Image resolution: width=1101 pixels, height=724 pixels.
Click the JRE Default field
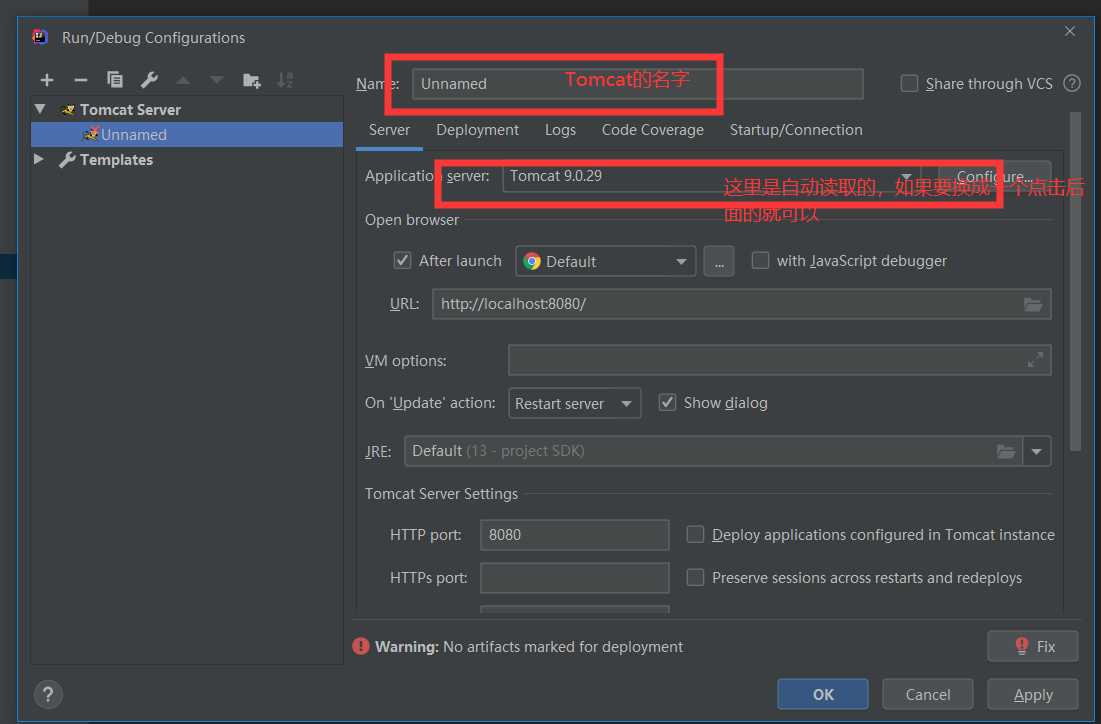click(x=713, y=451)
